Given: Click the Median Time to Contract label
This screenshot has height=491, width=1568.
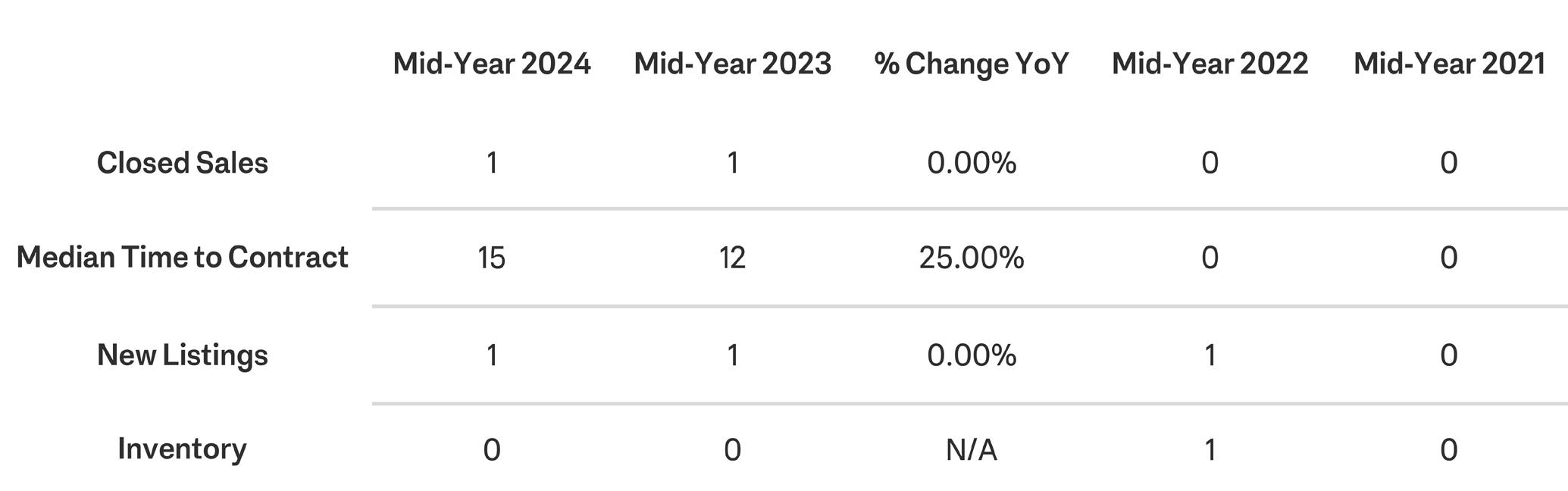Looking at the screenshot, I should click(x=183, y=258).
